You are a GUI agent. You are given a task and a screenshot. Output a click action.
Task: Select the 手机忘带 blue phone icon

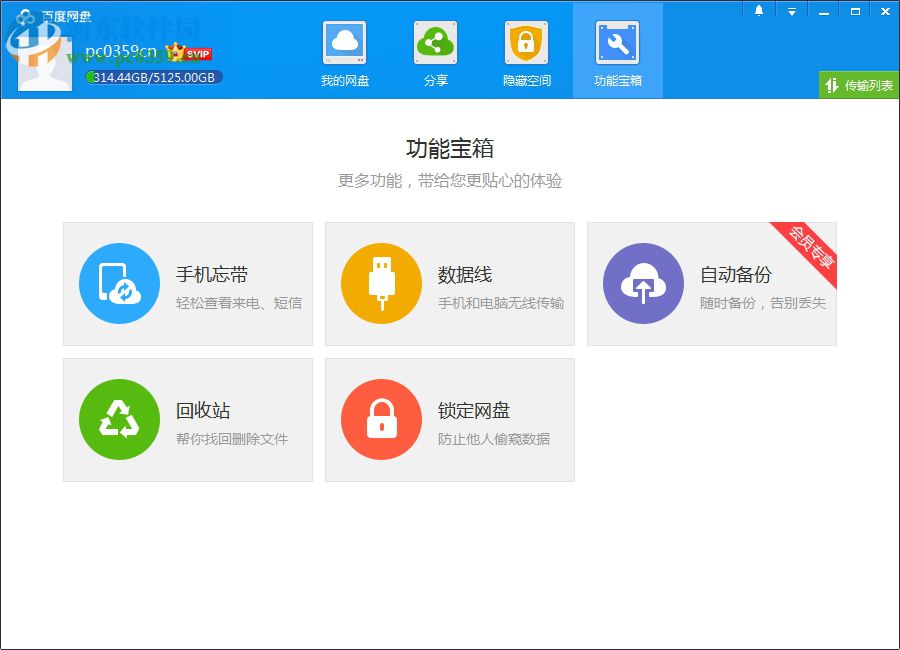coord(119,284)
